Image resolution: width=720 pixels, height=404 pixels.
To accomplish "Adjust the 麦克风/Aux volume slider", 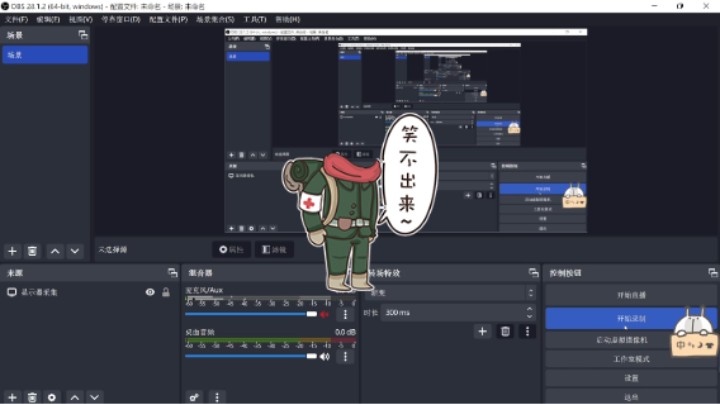I will [x=251, y=314].
